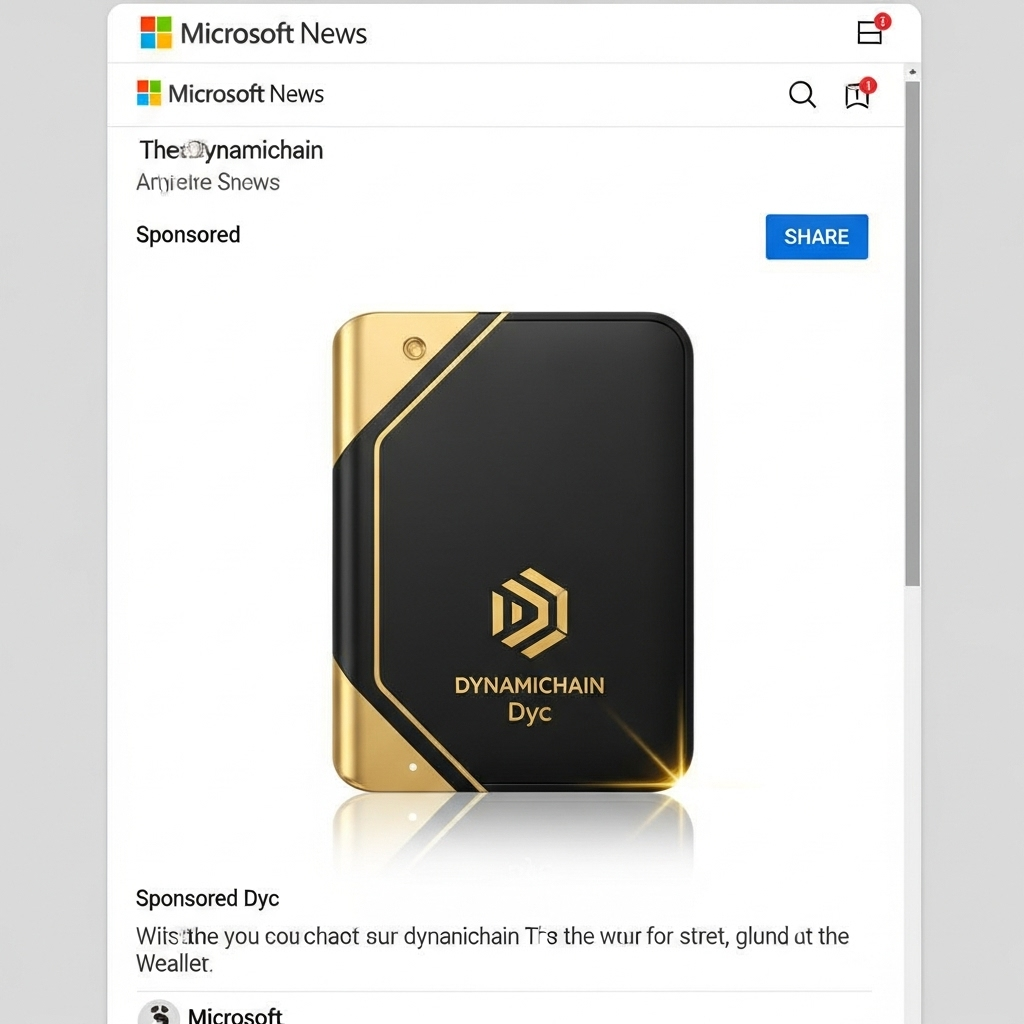Image resolution: width=1024 pixels, height=1024 pixels.
Task: Click the Microsoft publisher name at bottom
Action: (x=235, y=1015)
